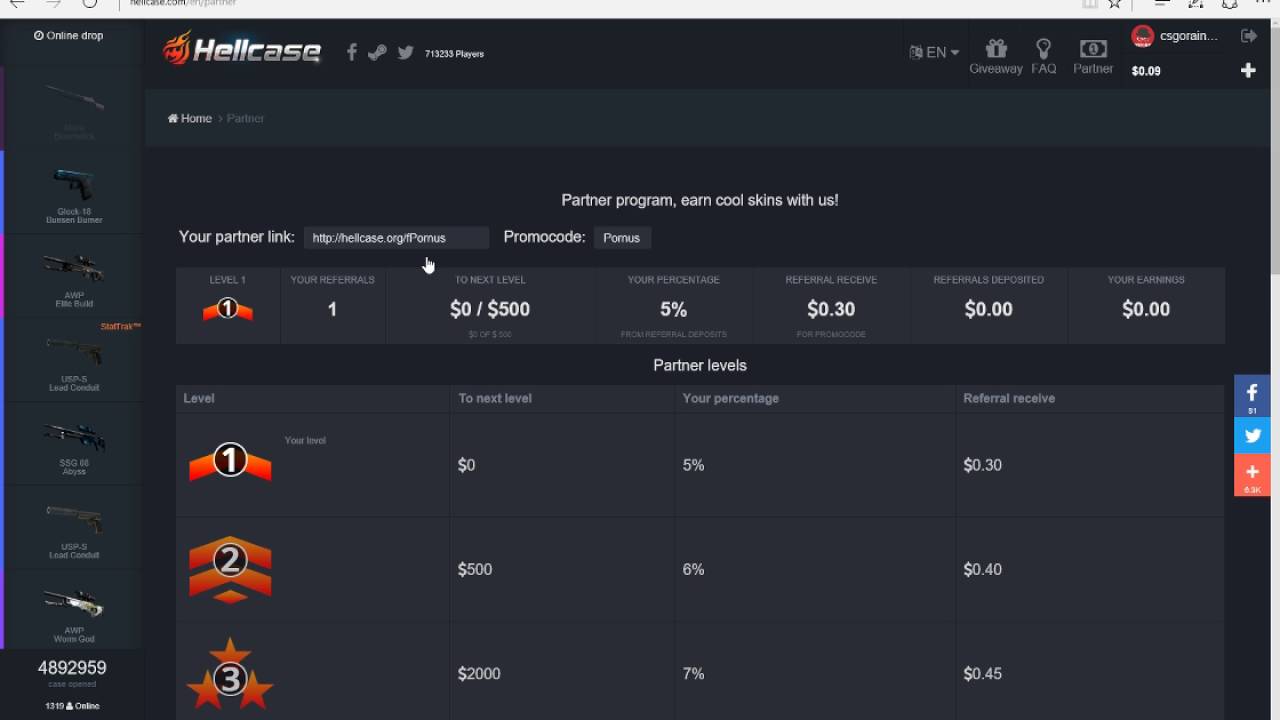Click the Level 1 badge in levels table
Image resolution: width=1280 pixels, height=720 pixels.
[x=230, y=461]
